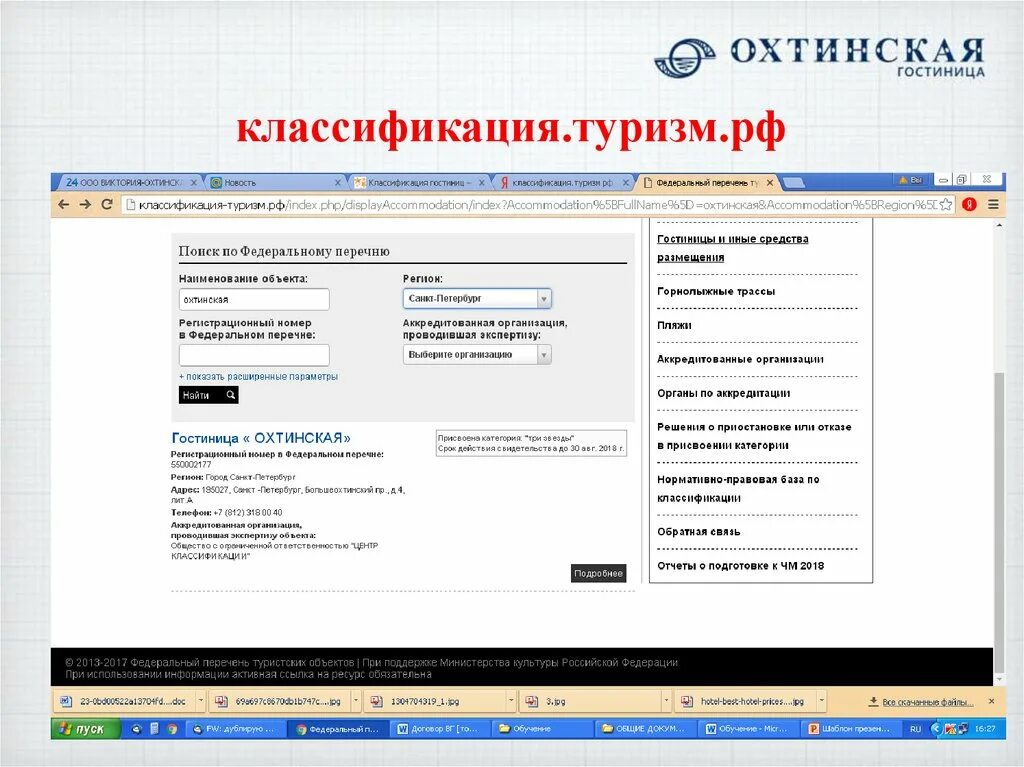Open the dropdown arrow of 69a697c8670db1b747c.jpg download

357,701
